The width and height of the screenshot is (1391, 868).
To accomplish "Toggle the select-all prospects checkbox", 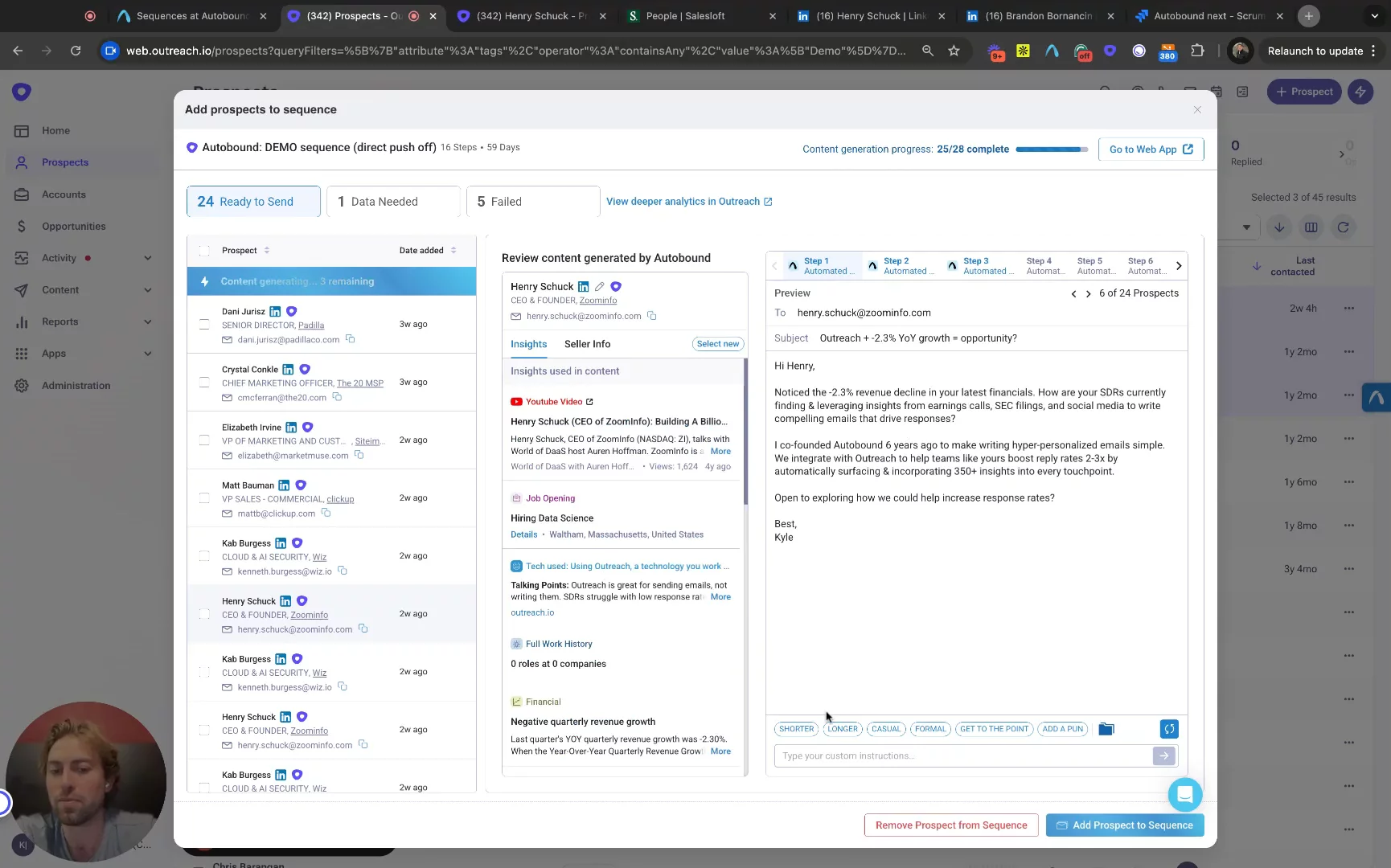I will [x=204, y=251].
